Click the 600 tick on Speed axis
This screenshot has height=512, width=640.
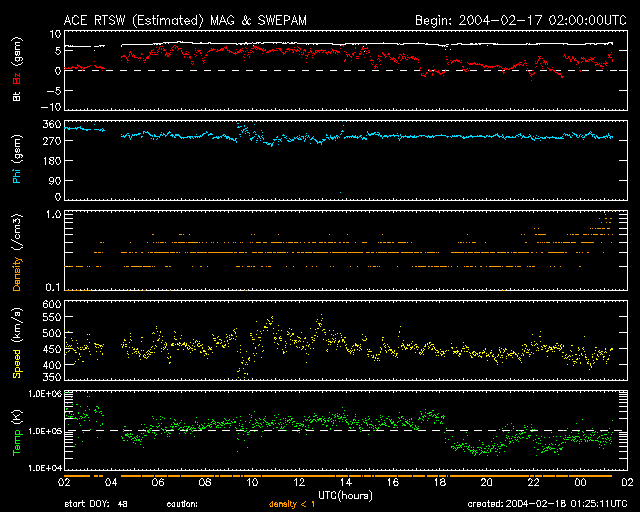[x=52, y=304]
